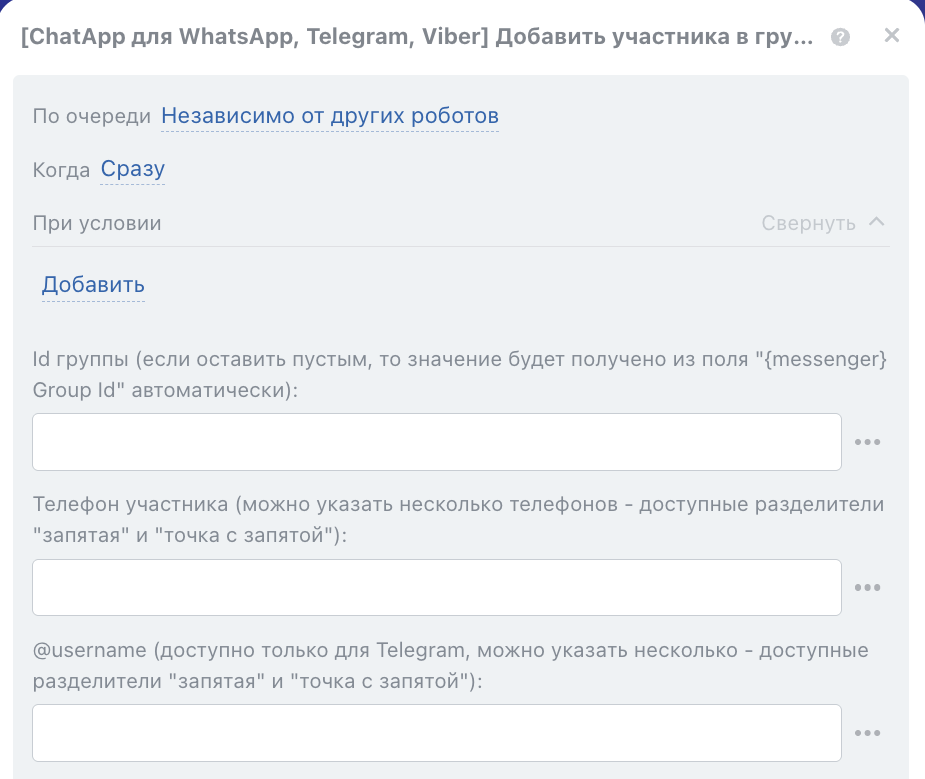Focus the @username input field
This screenshot has height=779, width=925.
tap(437, 734)
